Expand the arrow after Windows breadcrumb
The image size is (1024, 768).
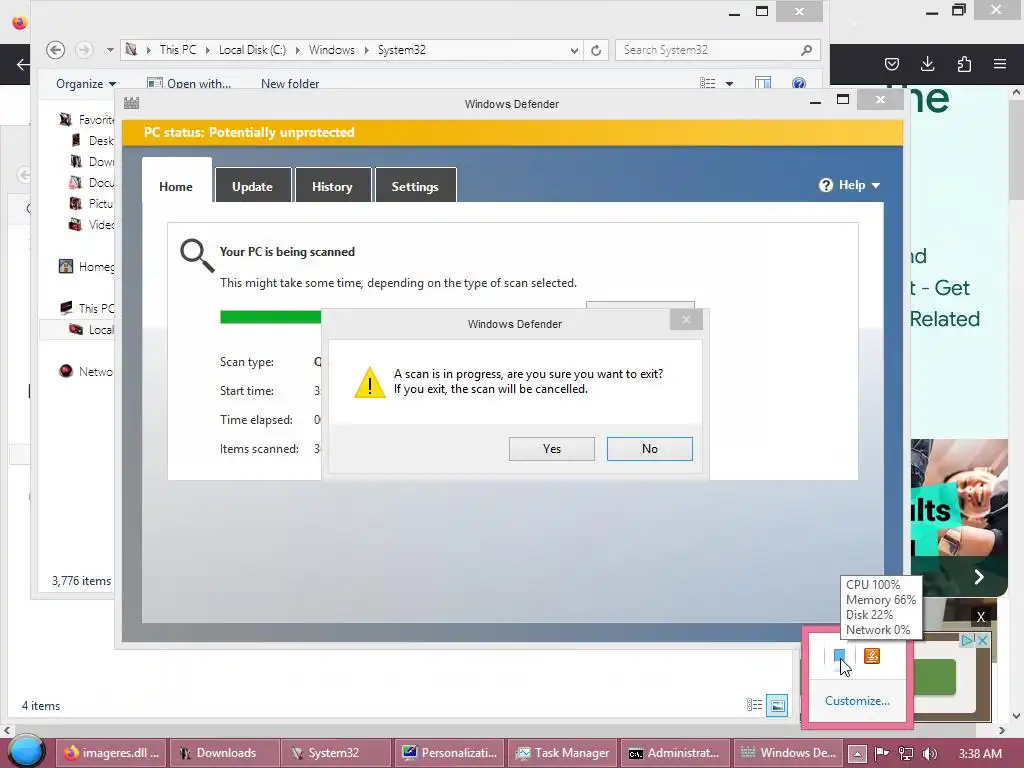pyautogui.click(x=366, y=50)
